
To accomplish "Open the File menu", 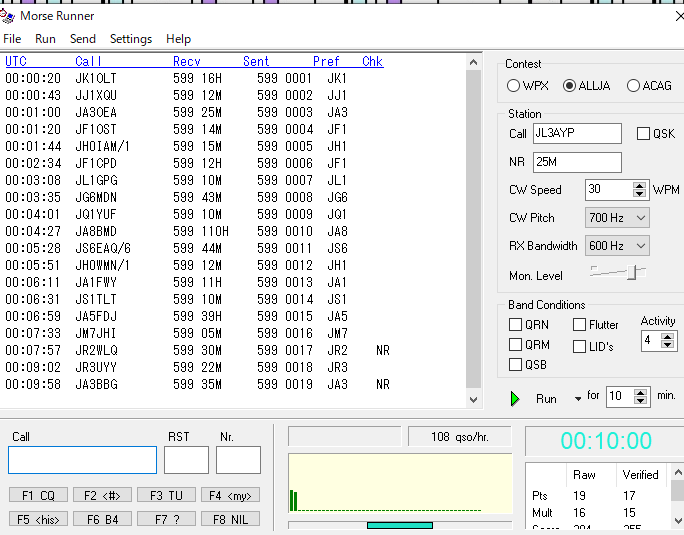I will tap(12, 39).
